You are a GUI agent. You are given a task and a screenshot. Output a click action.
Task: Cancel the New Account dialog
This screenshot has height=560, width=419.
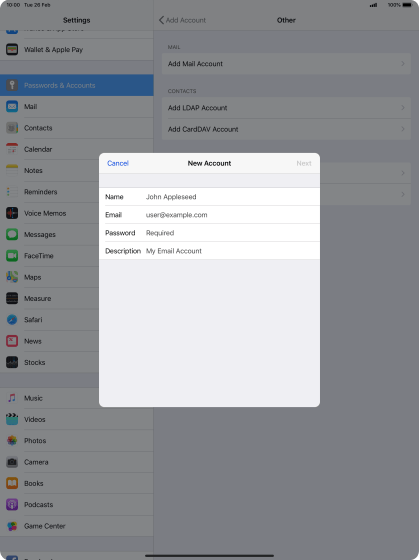click(x=118, y=163)
